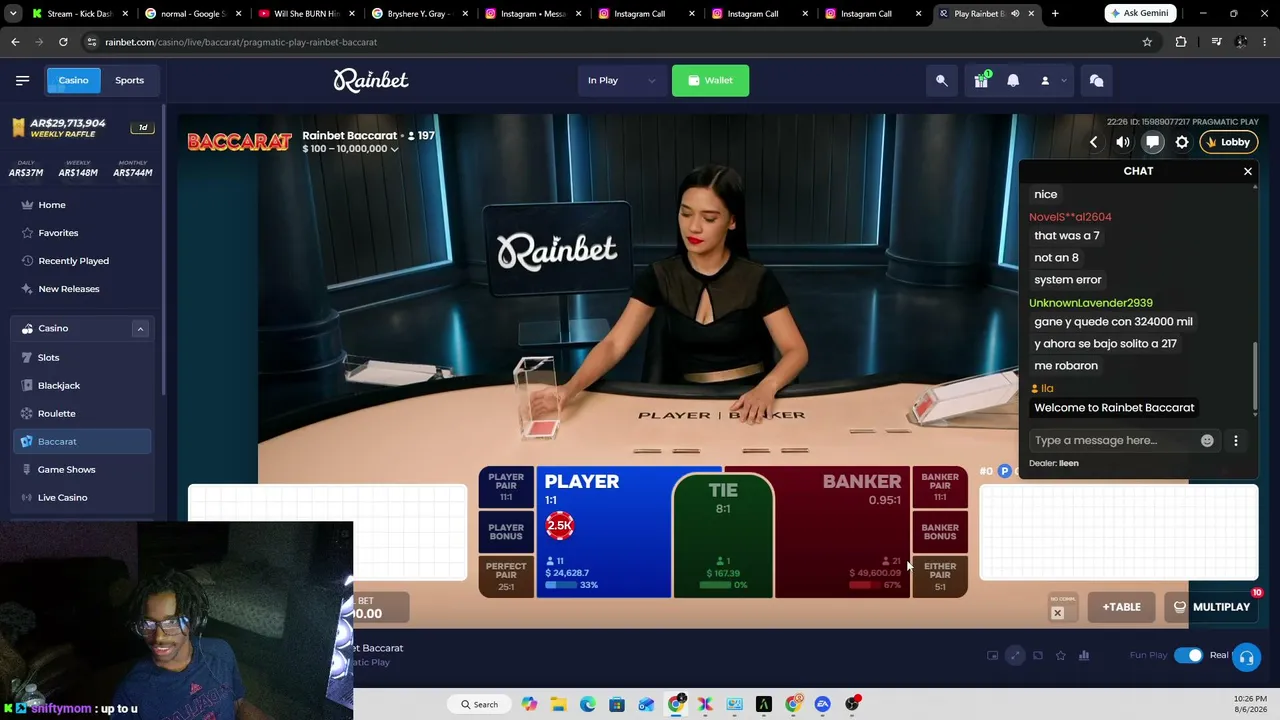Image resolution: width=1280 pixels, height=720 pixels.
Task: Mute the game sound speaker icon
Action: point(1123,142)
